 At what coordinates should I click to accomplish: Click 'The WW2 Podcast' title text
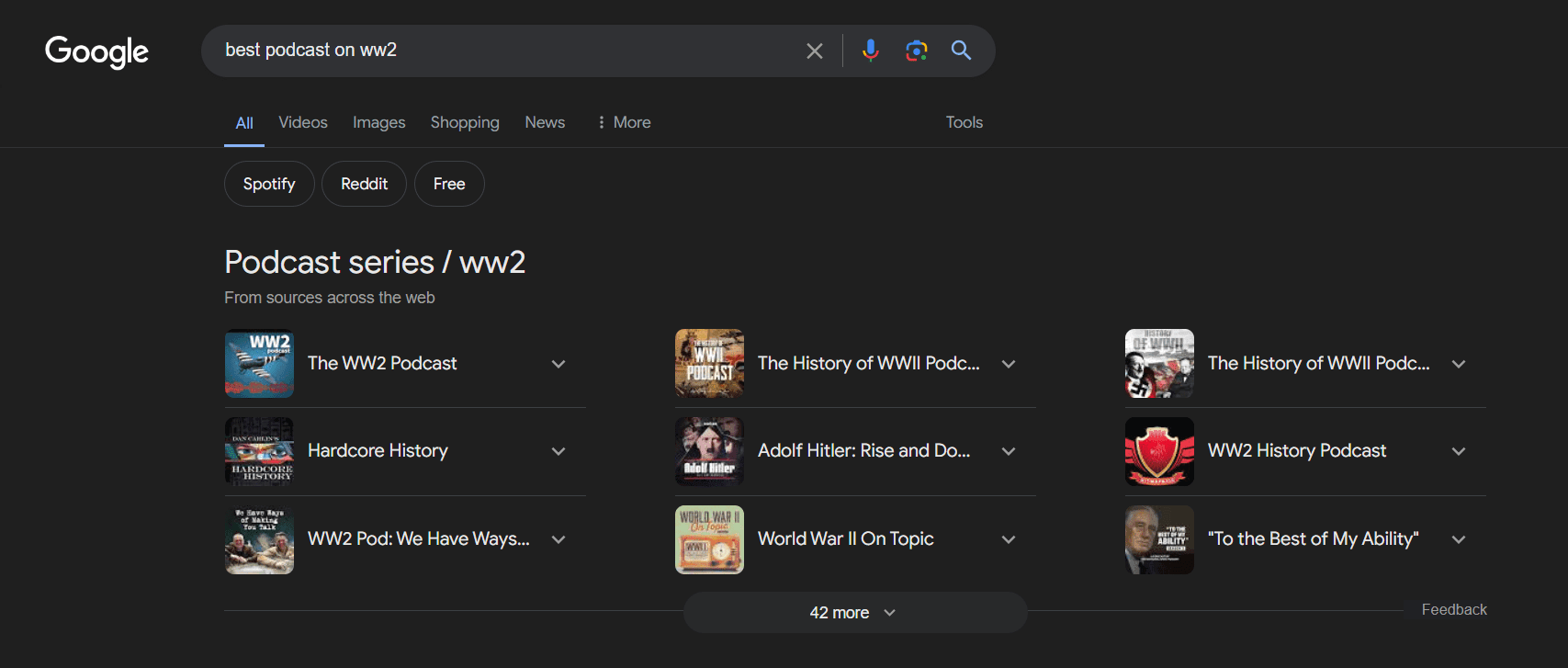click(x=382, y=363)
